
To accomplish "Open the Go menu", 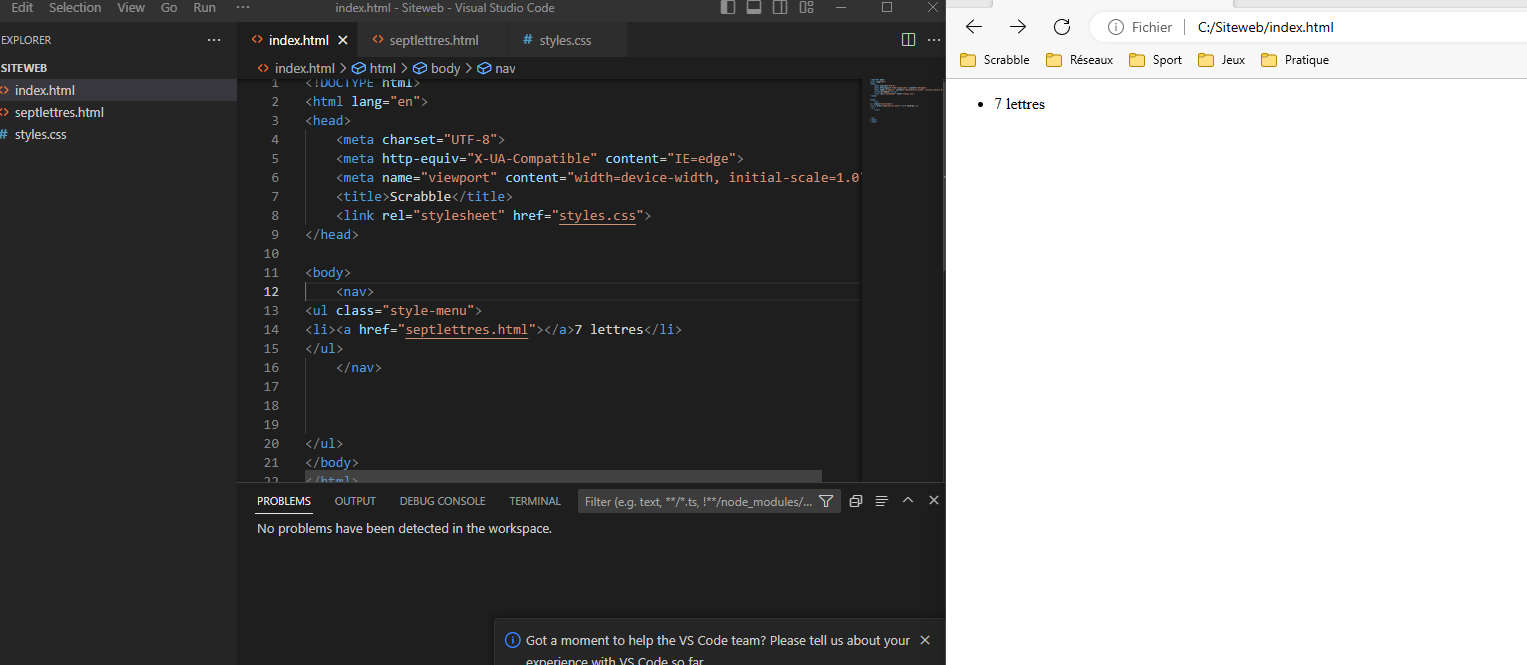I will [169, 7].
